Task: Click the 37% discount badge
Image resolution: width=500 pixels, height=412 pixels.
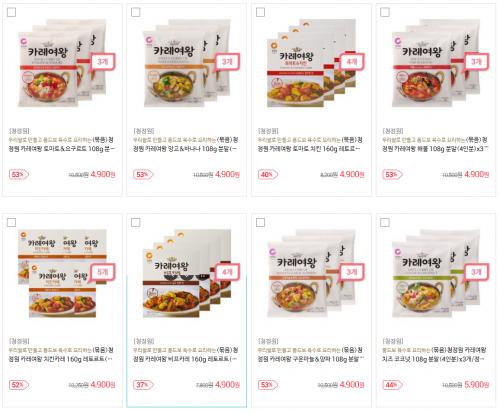Action: 143,385
